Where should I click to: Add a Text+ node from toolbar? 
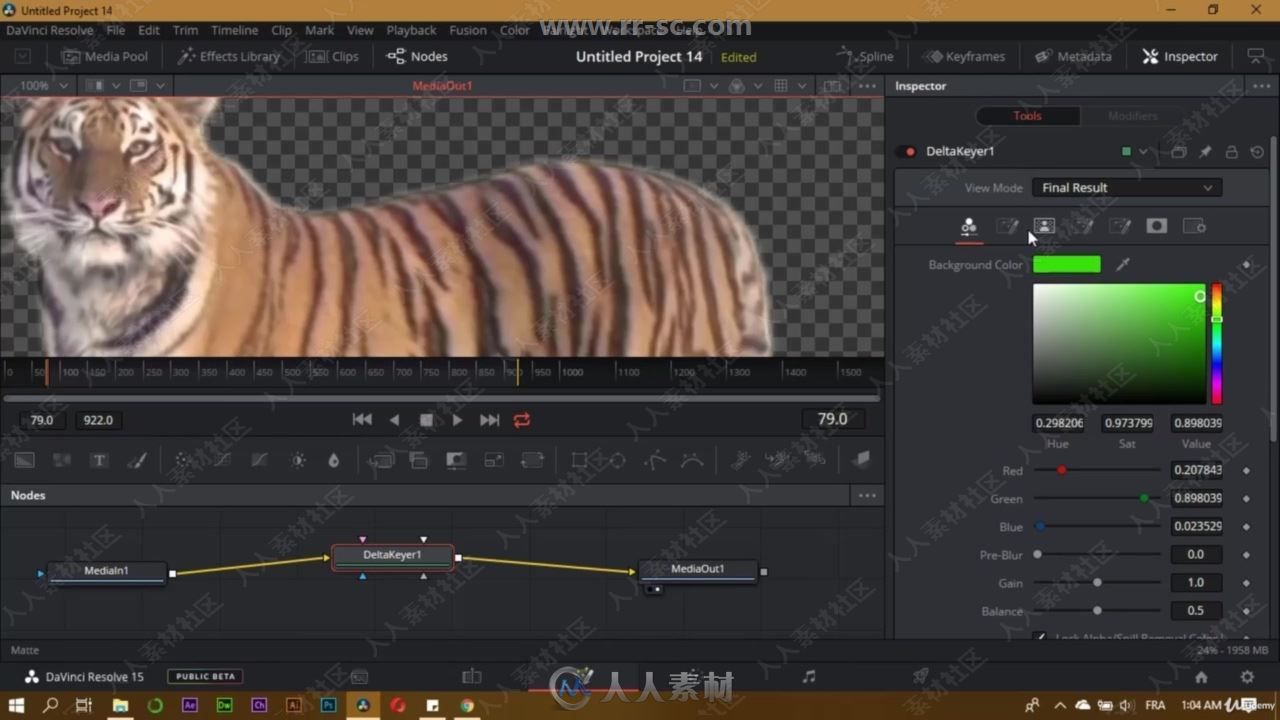[99, 460]
